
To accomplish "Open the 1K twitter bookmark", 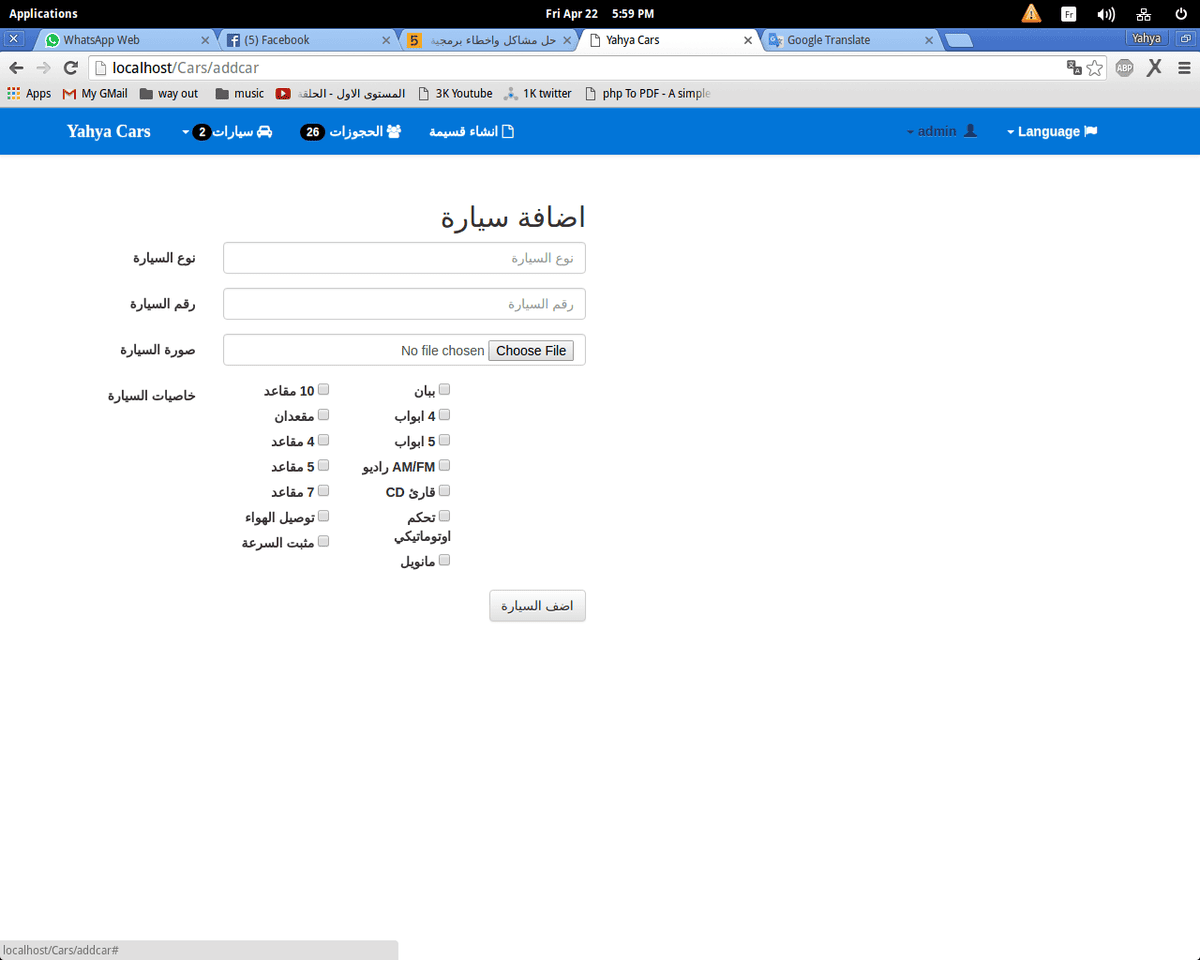I will [538, 93].
